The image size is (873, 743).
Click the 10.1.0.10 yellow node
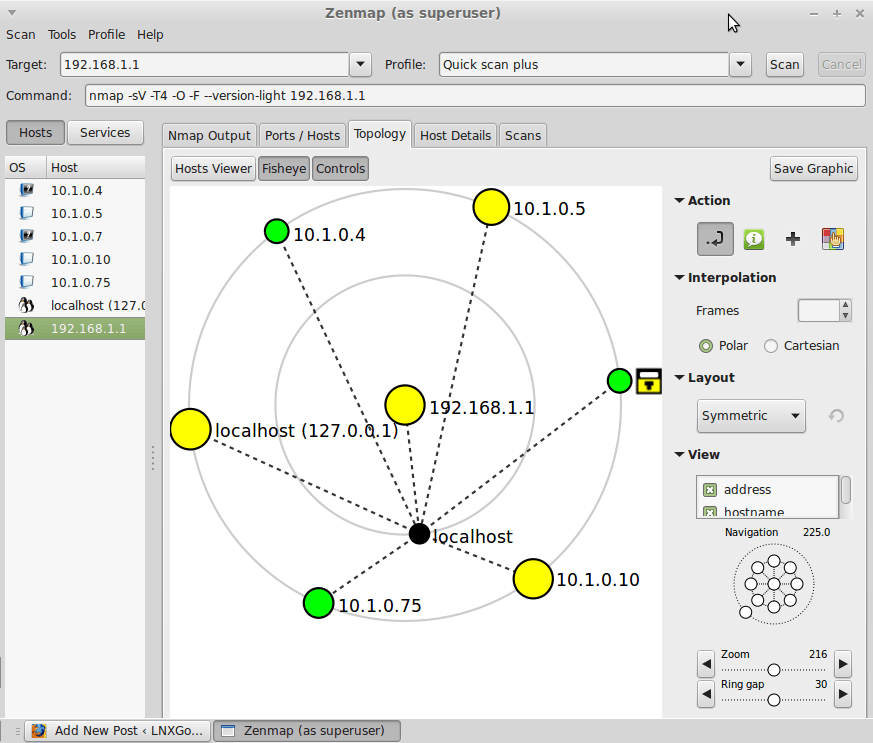tap(533, 579)
